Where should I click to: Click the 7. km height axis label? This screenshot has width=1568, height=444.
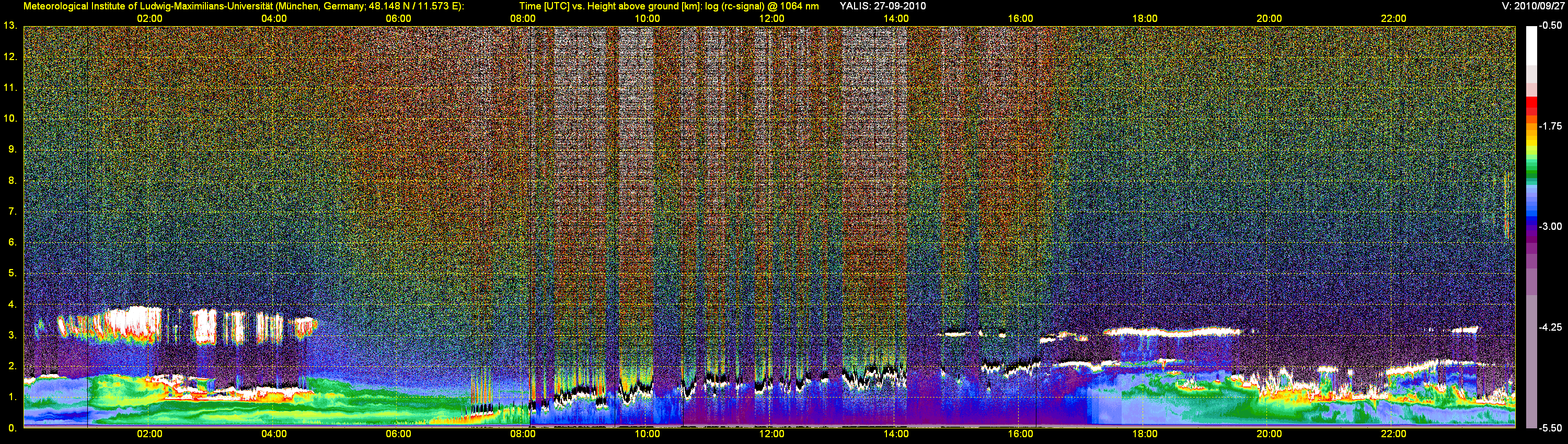[12, 211]
